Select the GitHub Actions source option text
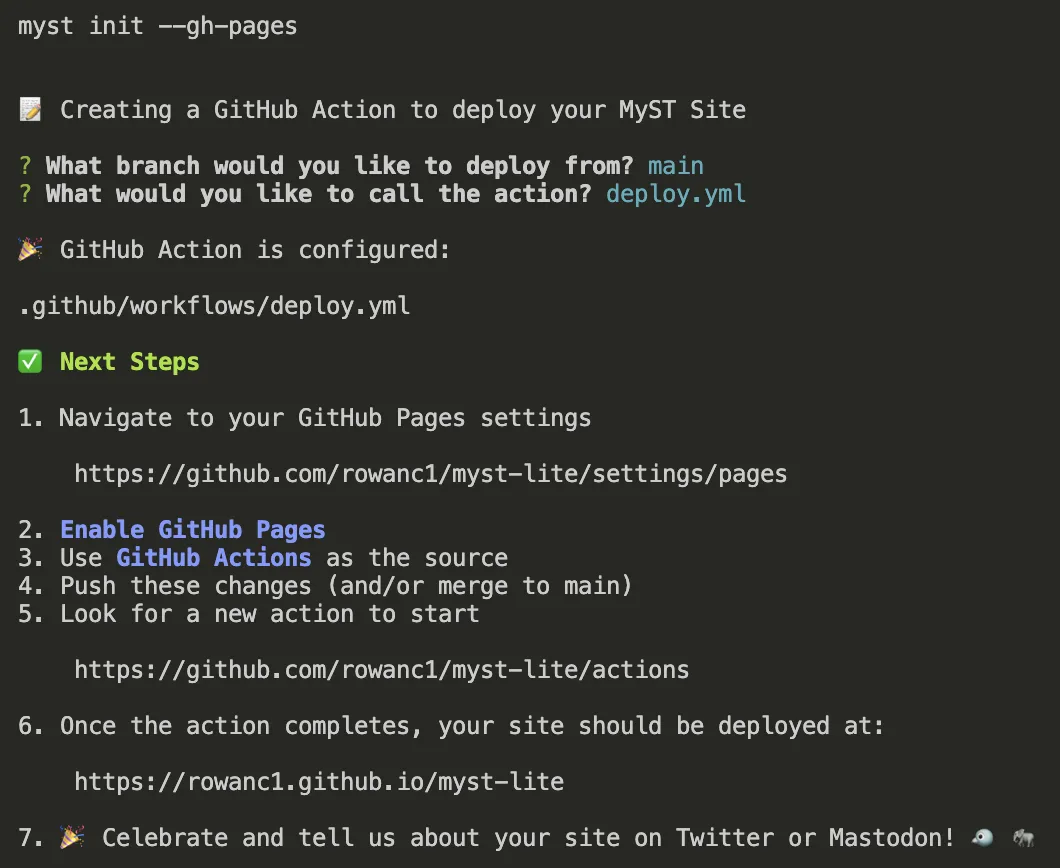Image resolution: width=1060 pixels, height=868 pixels. (x=214, y=557)
